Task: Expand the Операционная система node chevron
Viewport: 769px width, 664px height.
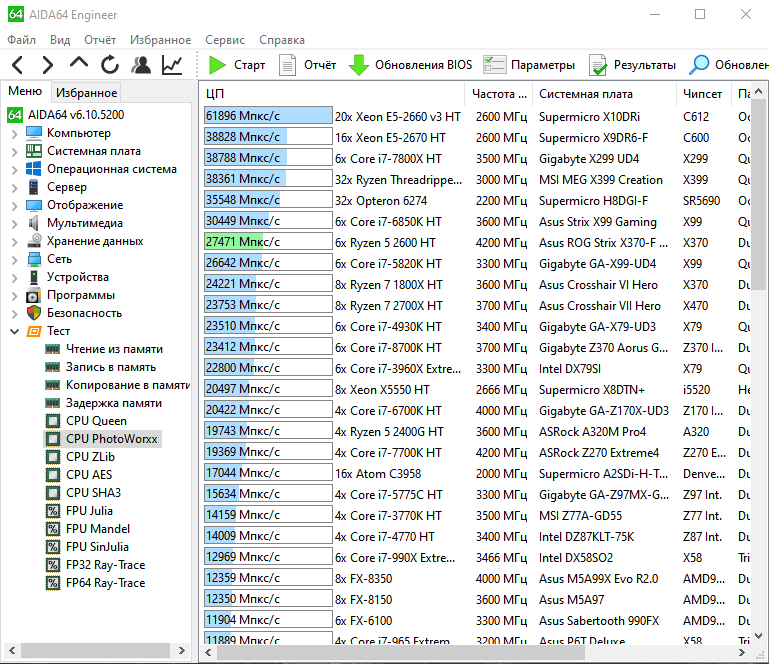Action: coord(15,170)
